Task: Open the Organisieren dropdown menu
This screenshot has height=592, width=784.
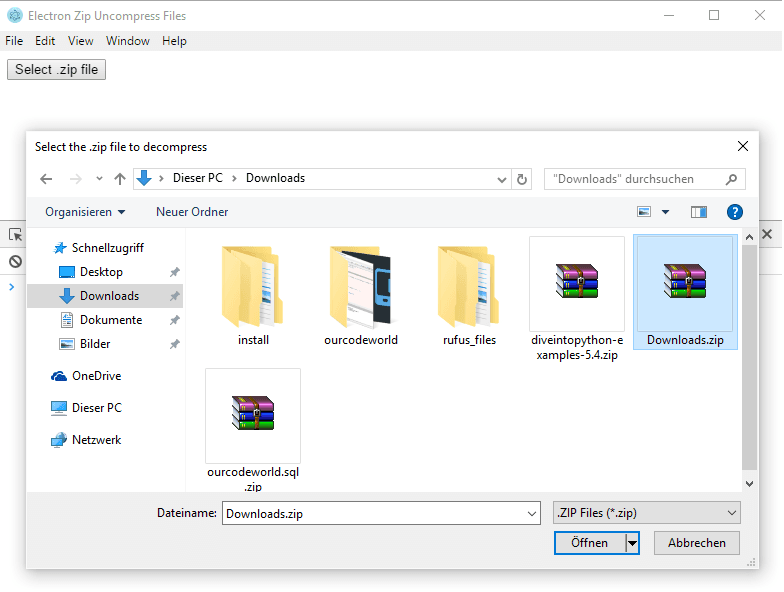Action: 85,212
